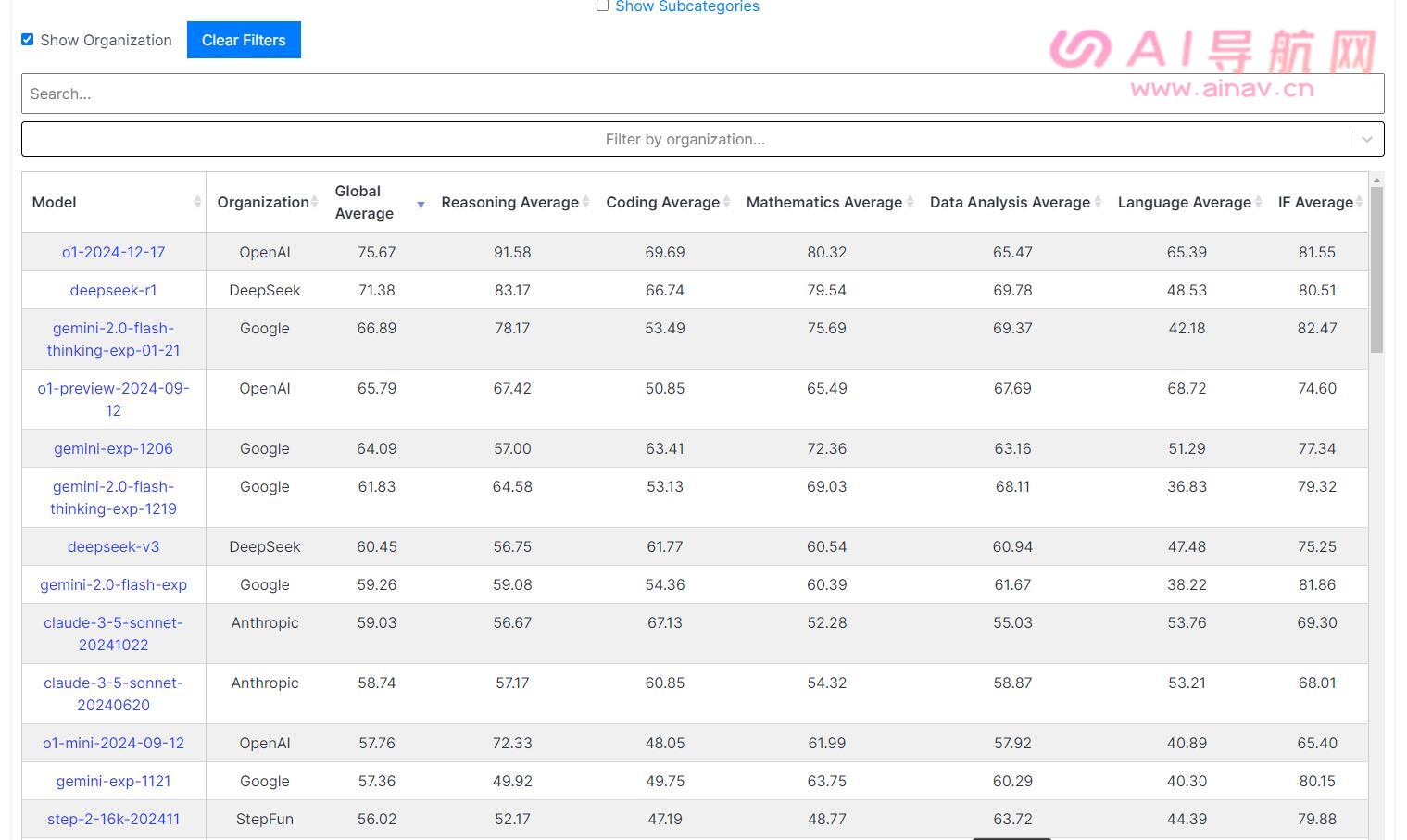
Task: Select the 63.72 data analysis cell
Action: click(1012, 819)
